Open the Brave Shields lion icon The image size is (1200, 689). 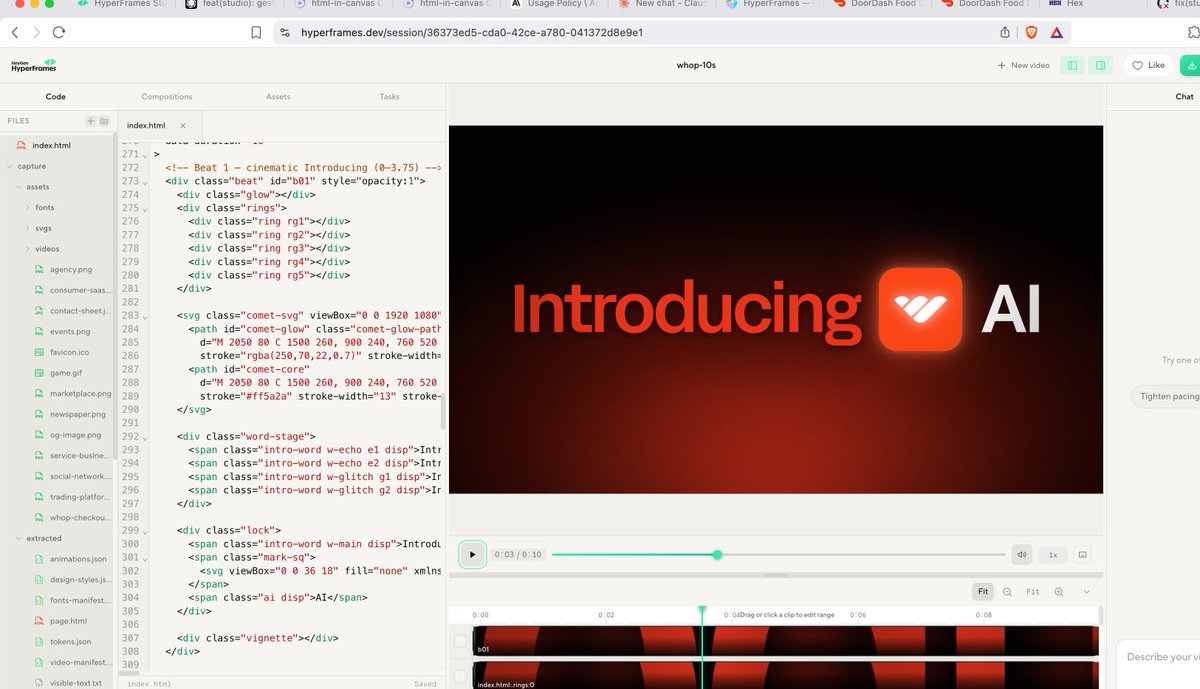tap(1031, 32)
